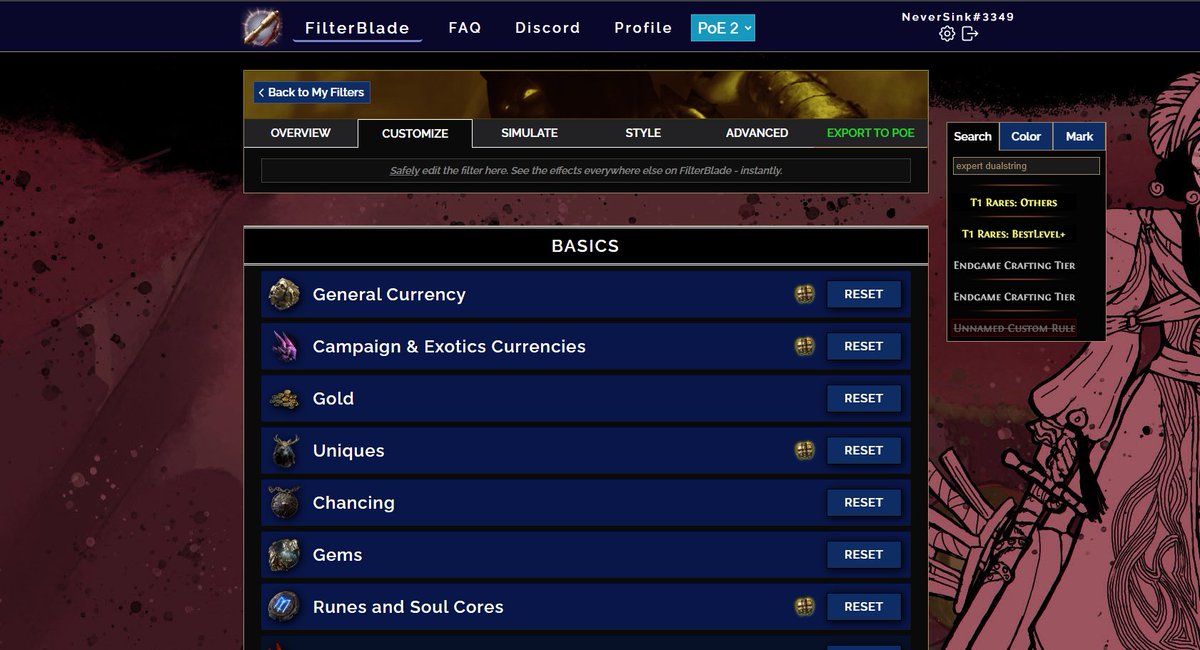Click the Campaign & Exotics Currencies crystal icon
This screenshot has width=1200, height=650.
[x=285, y=346]
